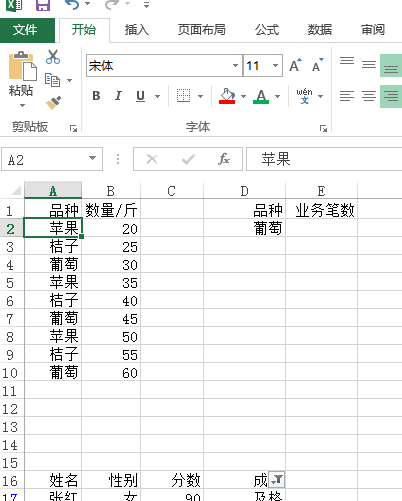The height and width of the screenshot is (501, 402).
Task: Click the Cancel X in formula bar
Action: (x=152, y=159)
